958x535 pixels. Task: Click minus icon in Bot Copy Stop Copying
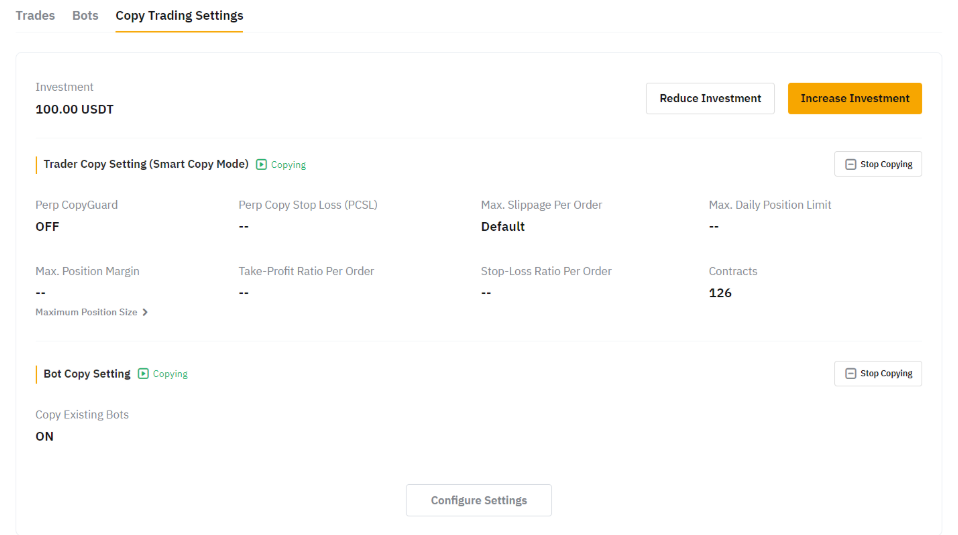(850, 373)
